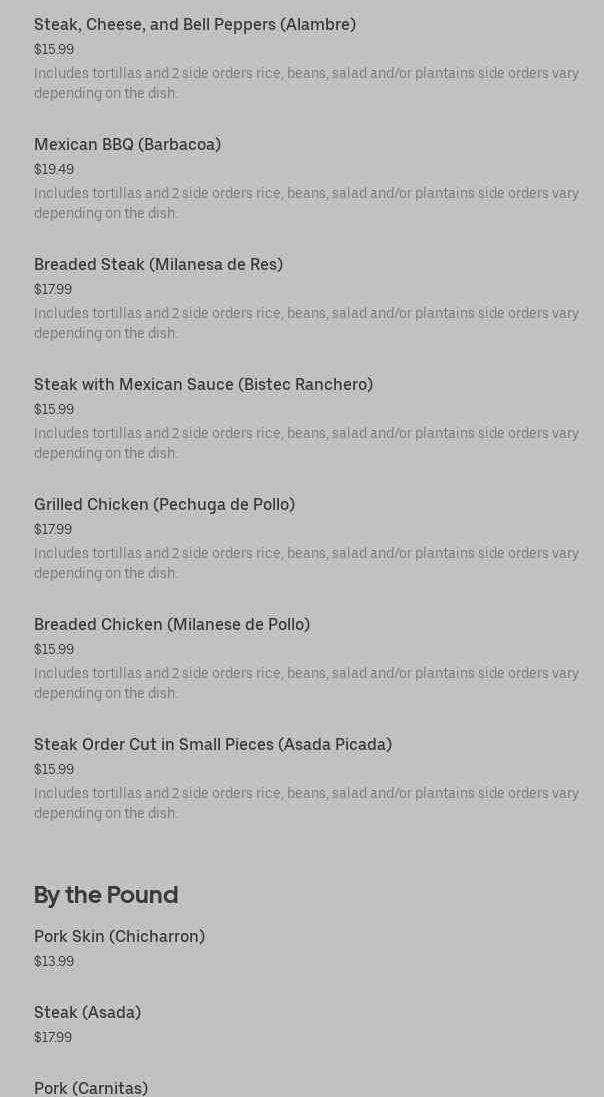
Task: Select Pork Skin (Chicharron) by the pound
Action: [x=119, y=937]
